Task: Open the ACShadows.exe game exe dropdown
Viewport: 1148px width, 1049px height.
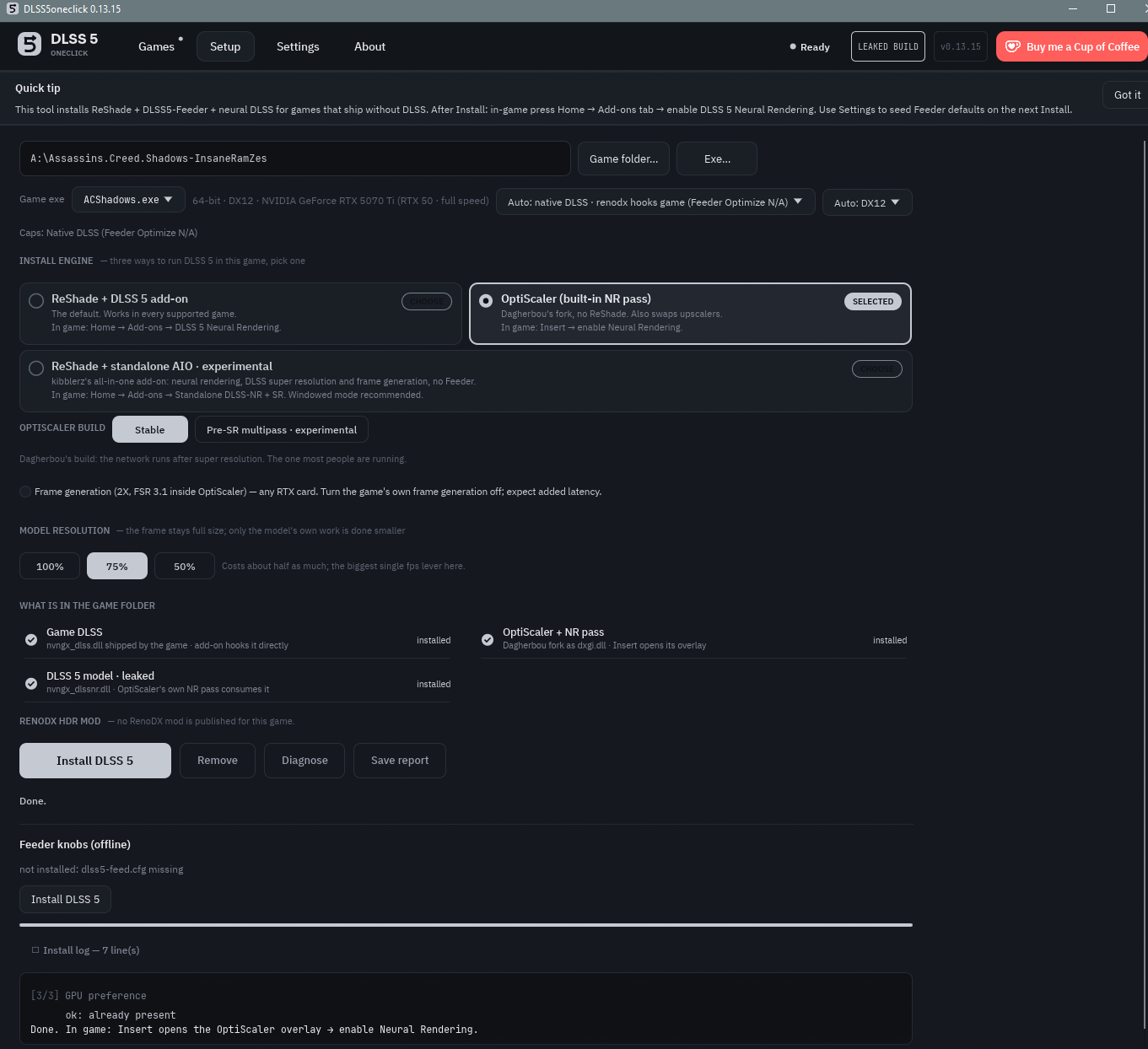Action: click(128, 200)
